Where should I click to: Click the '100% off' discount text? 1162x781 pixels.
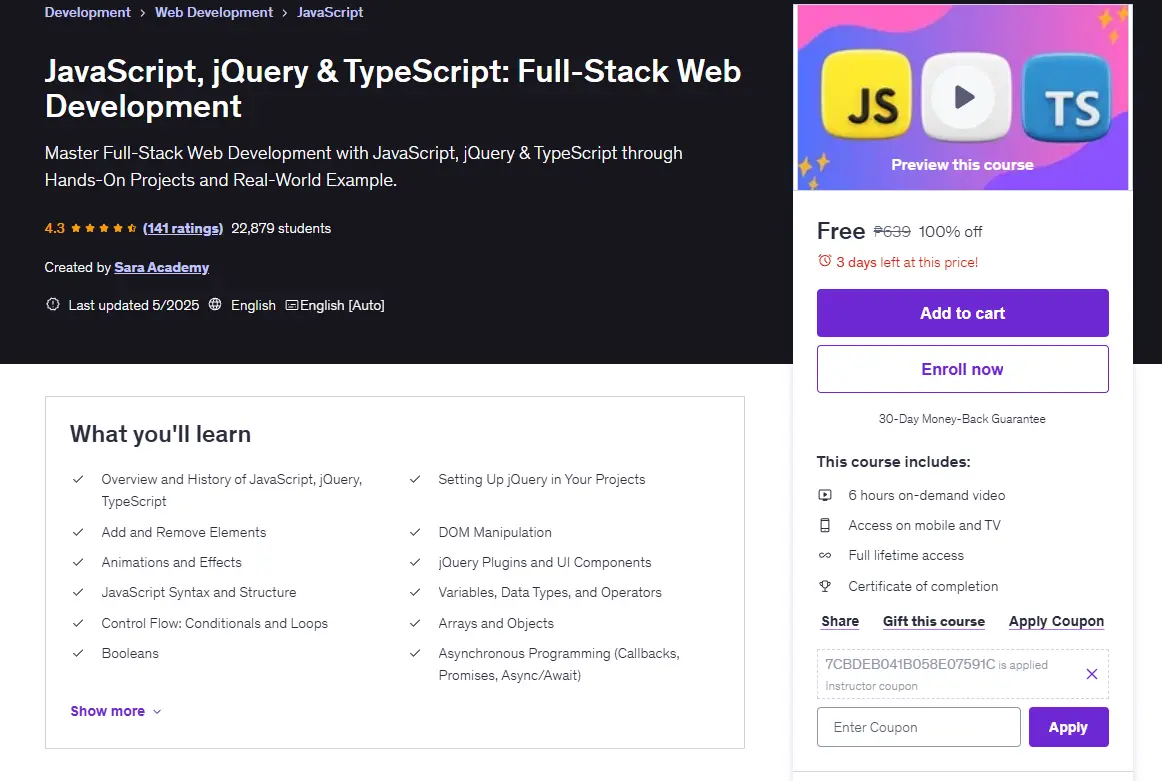pos(950,232)
